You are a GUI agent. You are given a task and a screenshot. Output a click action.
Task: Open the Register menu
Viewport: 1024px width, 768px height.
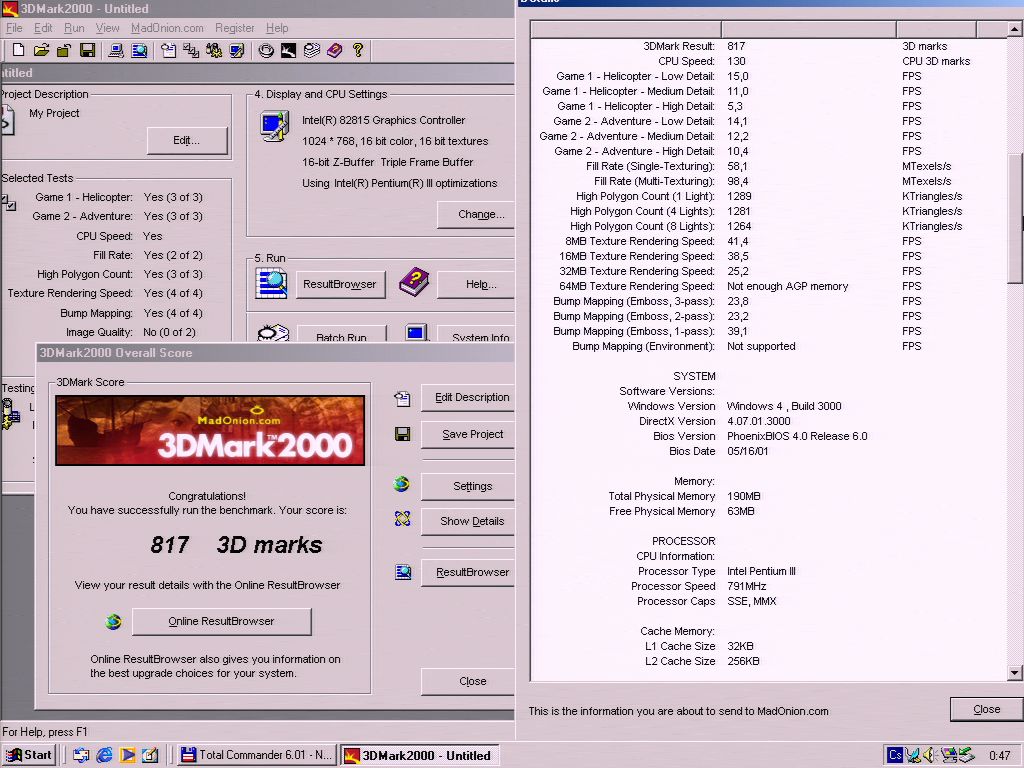234,28
